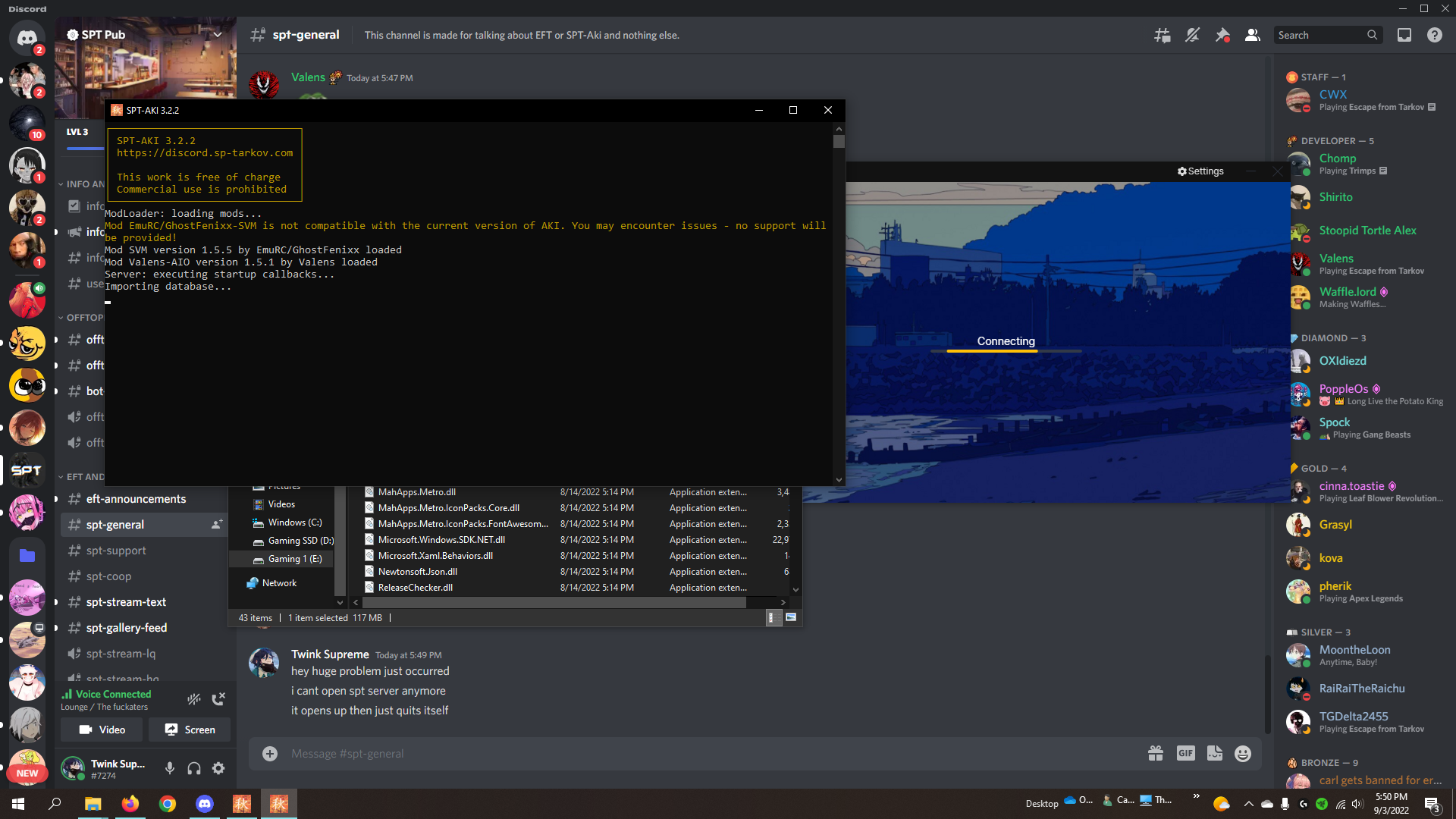Open the SPT Pub server dropdown
Screen dimensions: 1456x819
point(218,35)
